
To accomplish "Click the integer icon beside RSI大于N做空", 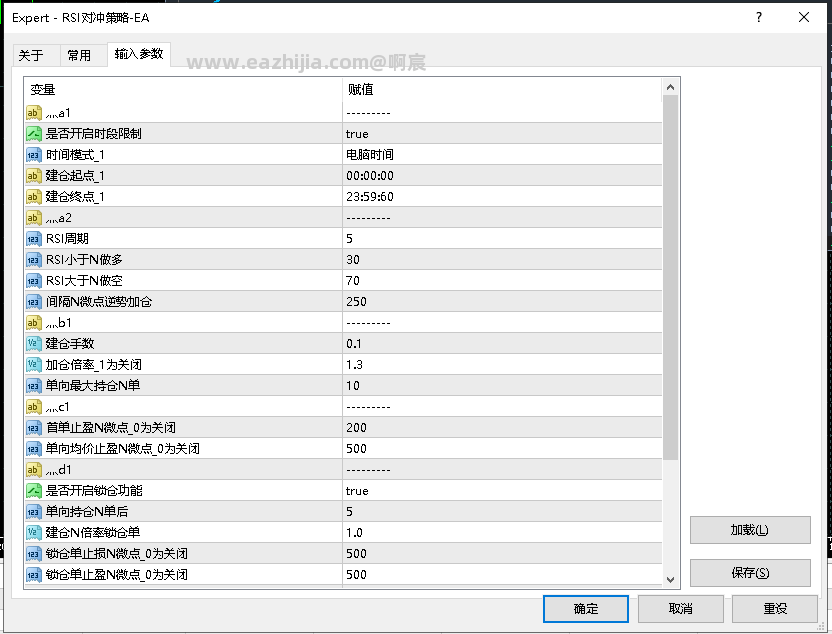I will point(33,281).
